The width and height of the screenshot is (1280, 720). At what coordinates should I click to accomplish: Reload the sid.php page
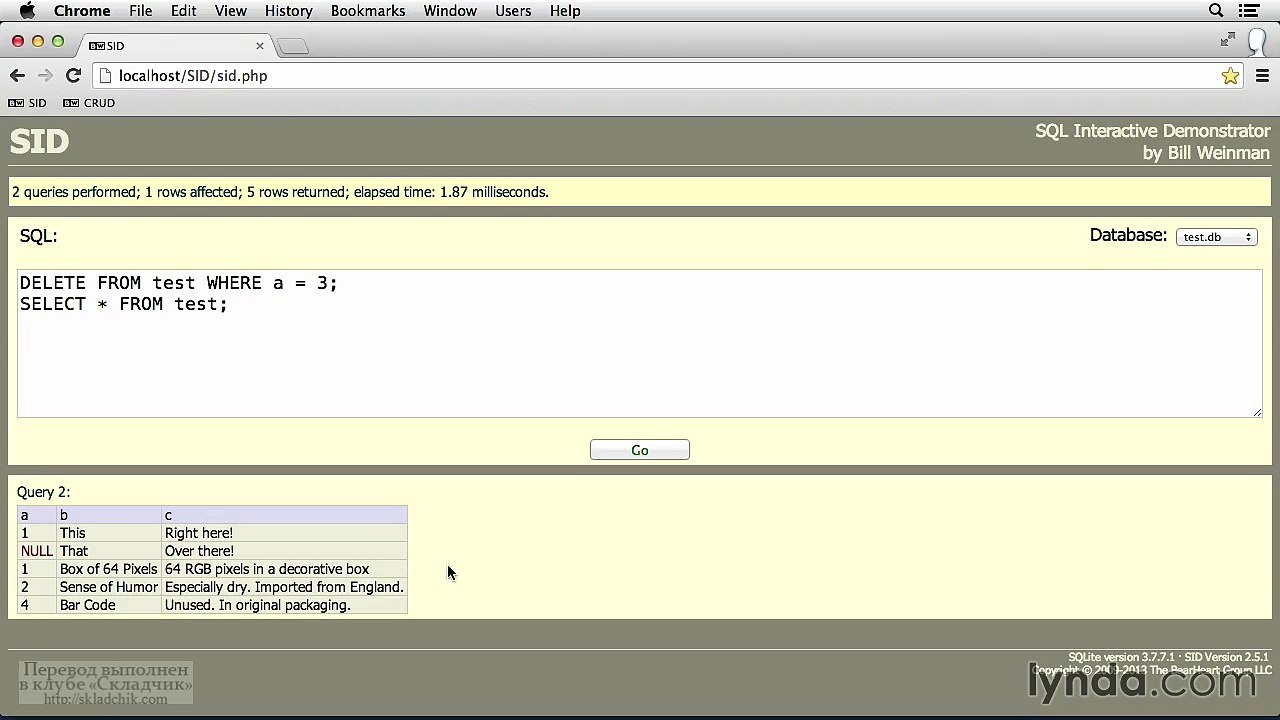pos(73,76)
